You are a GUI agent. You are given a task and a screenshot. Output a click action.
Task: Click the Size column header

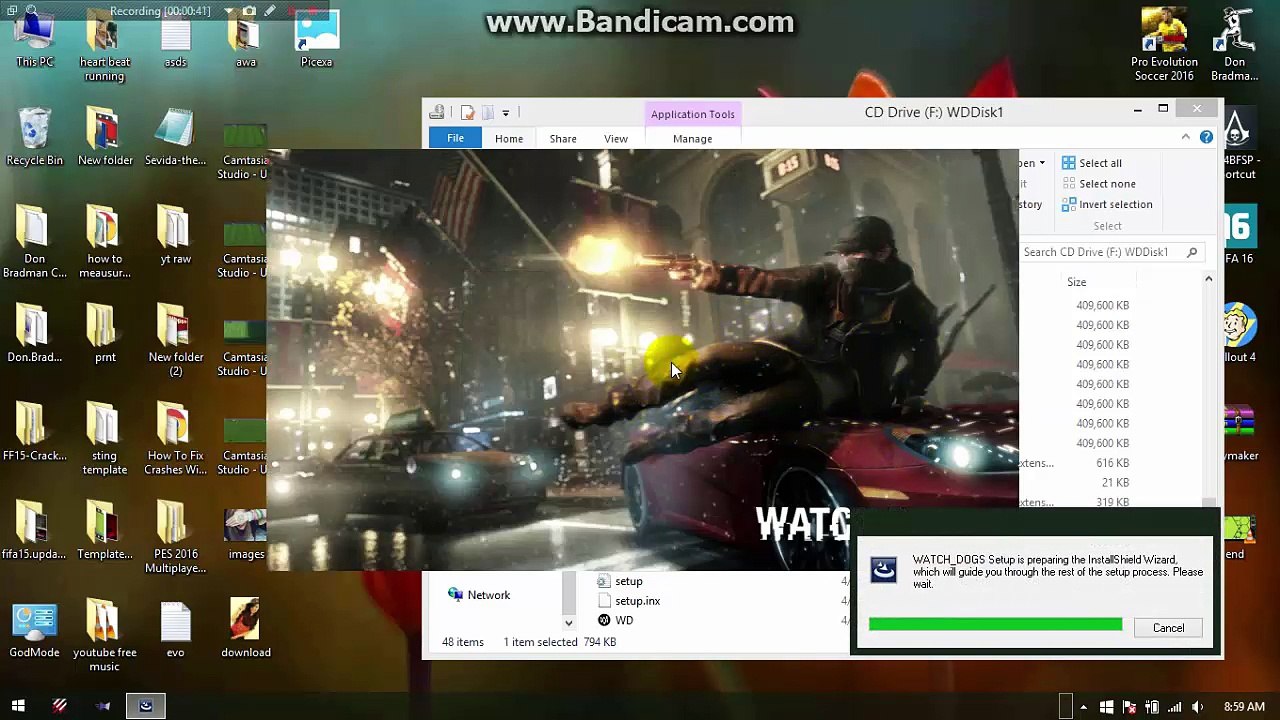pyautogui.click(x=1076, y=282)
